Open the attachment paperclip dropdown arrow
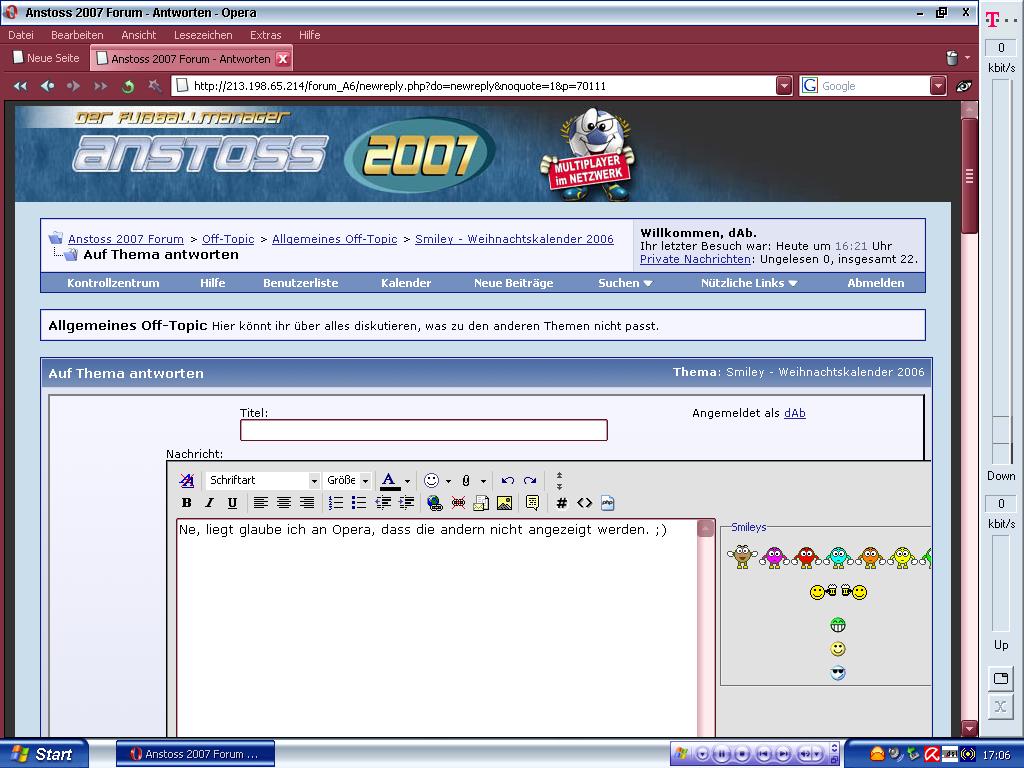The image size is (1024, 768). 483,481
